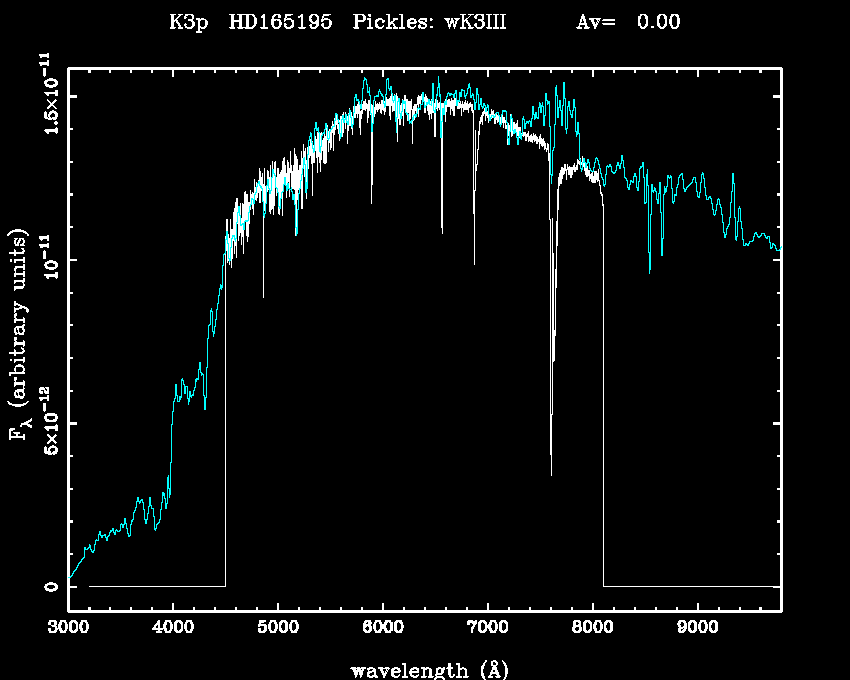This screenshot has height=680, width=850.
Task: Click the 5×10⁻¹² y-axis tick label
Action: click(45, 423)
